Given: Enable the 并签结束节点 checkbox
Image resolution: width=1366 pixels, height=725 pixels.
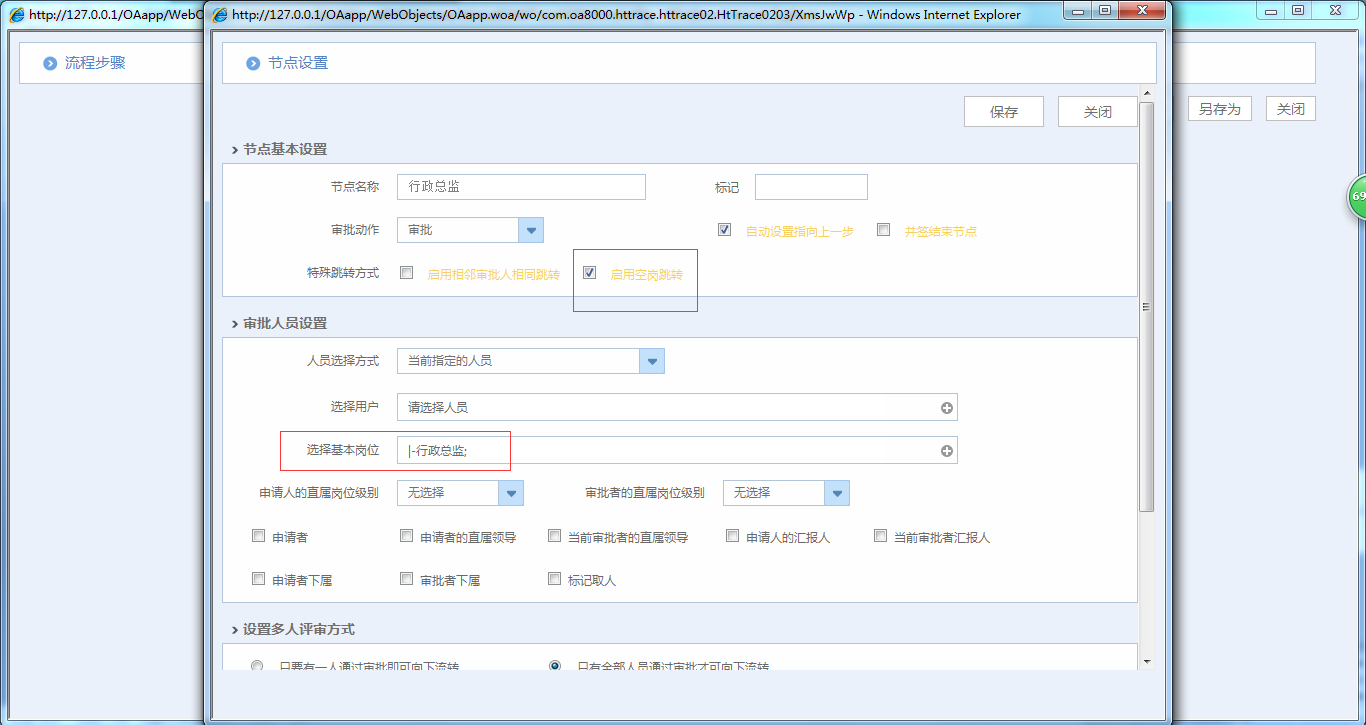Looking at the screenshot, I should pyautogui.click(x=883, y=229).
